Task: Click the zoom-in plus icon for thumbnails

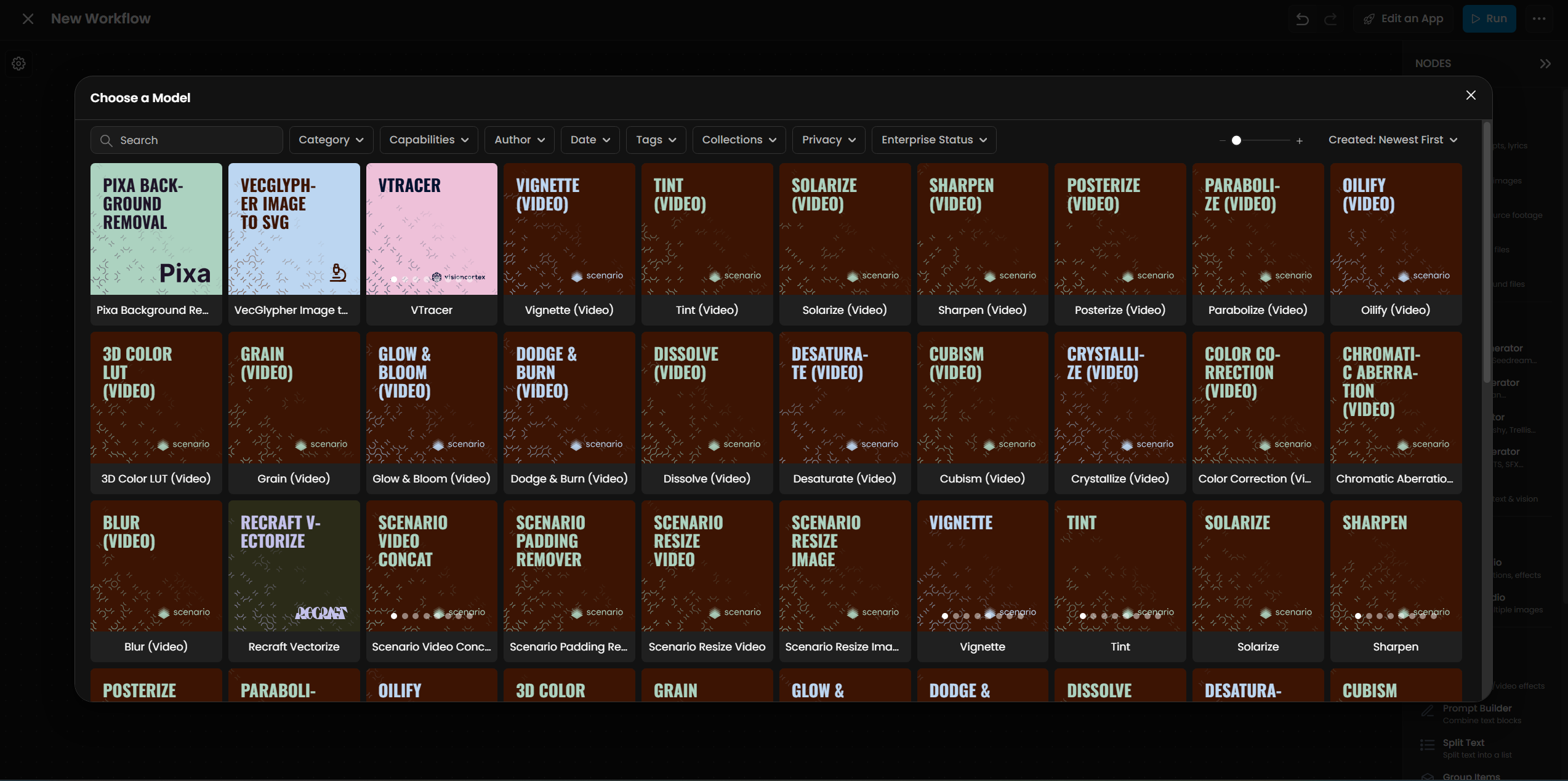Action: 1300,141
